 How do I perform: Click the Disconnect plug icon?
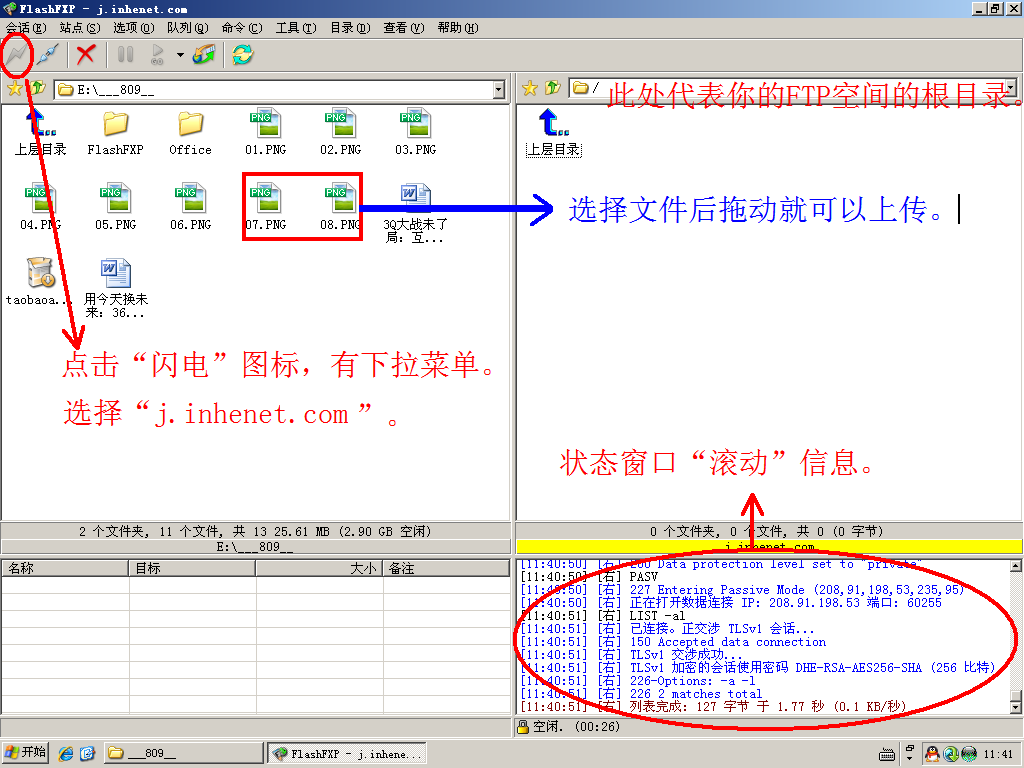(x=48, y=54)
